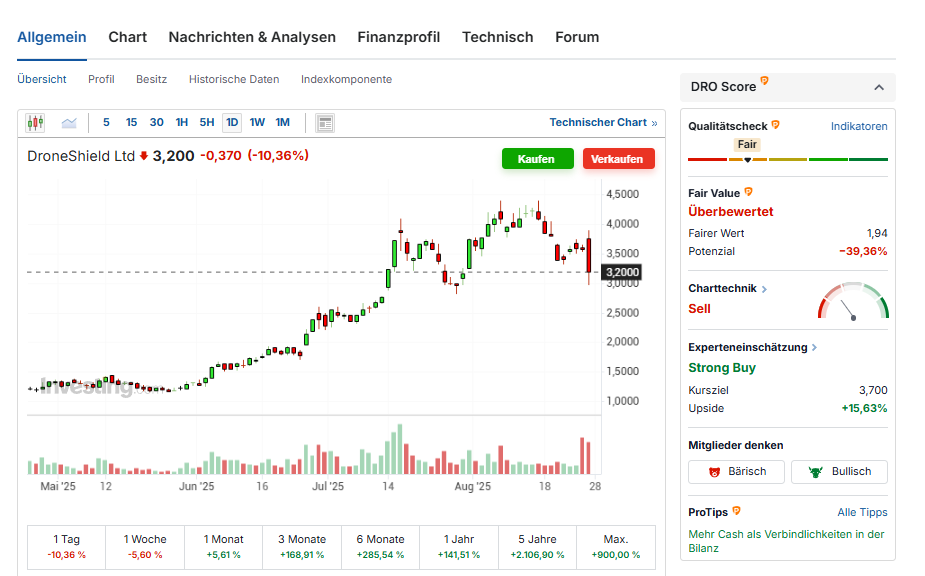Screen dimensions: 925x576
Task: Open the news overlay icon in chart toolbar
Action: tap(324, 123)
